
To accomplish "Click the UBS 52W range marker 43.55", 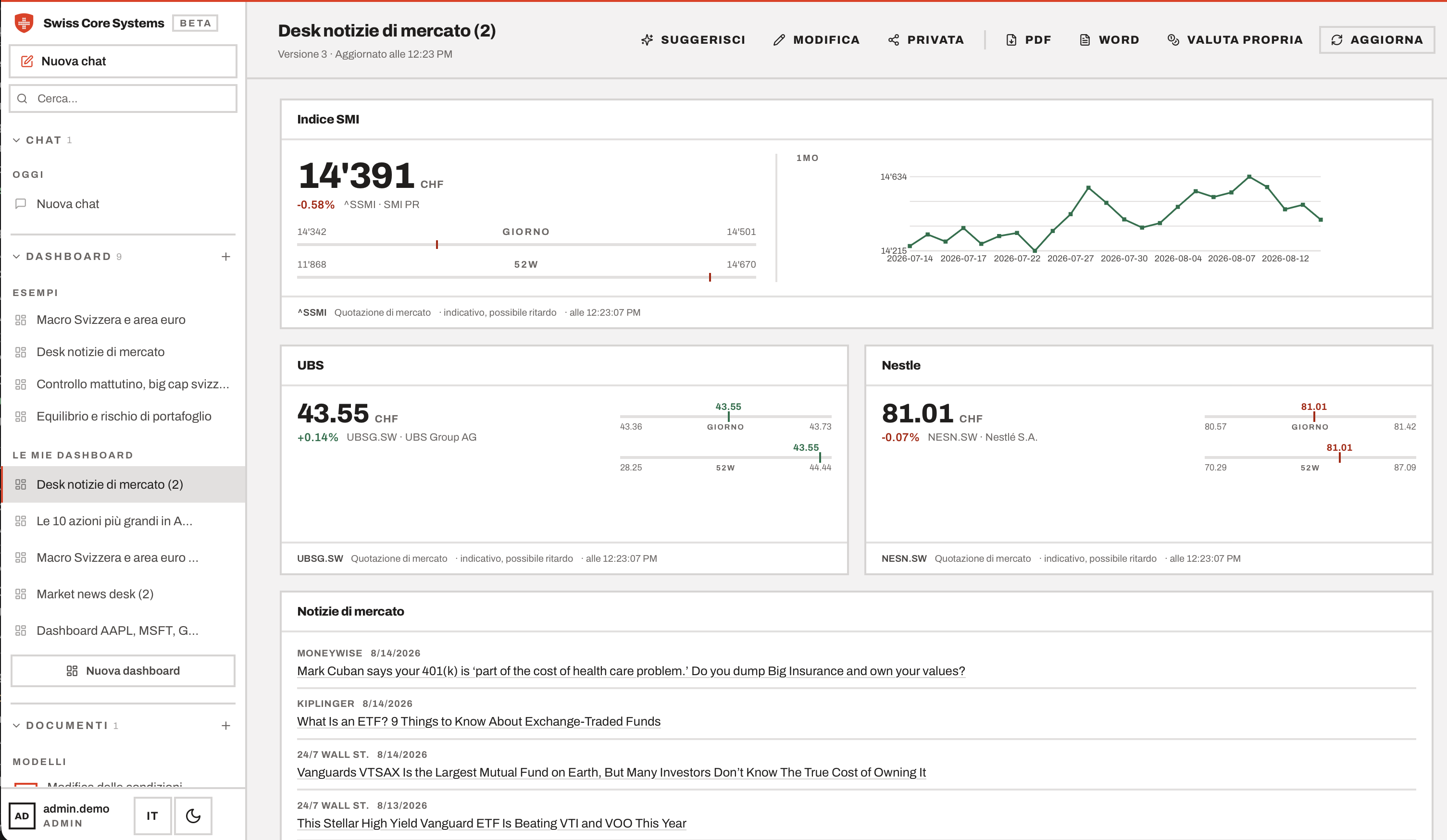I will [x=820, y=457].
